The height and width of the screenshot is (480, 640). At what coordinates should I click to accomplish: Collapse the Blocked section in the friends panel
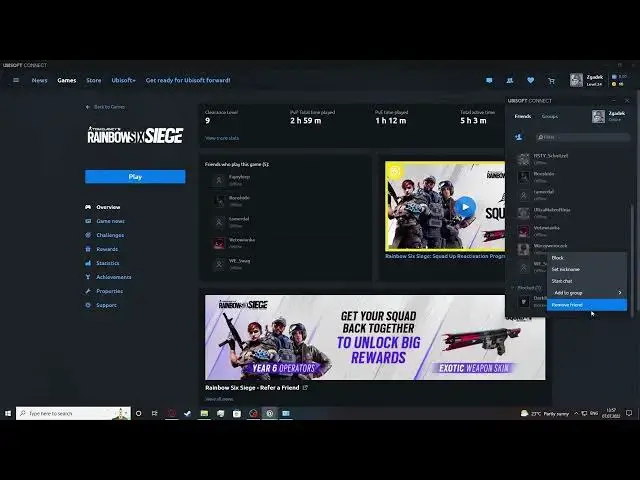[513, 288]
